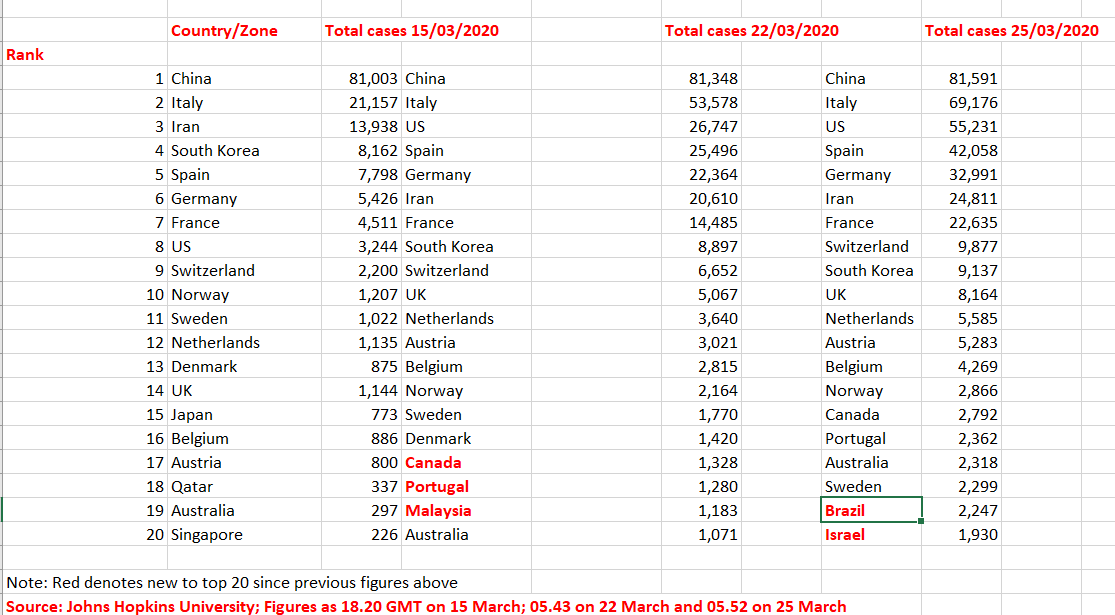
Task: Select the cell with 8,164
Action: 961,294
